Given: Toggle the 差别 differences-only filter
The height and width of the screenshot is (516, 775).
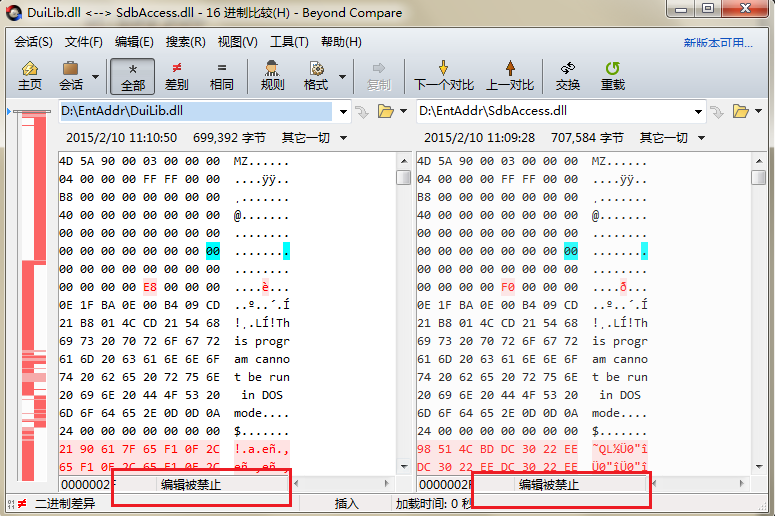Looking at the screenshot, I should 177,75.
